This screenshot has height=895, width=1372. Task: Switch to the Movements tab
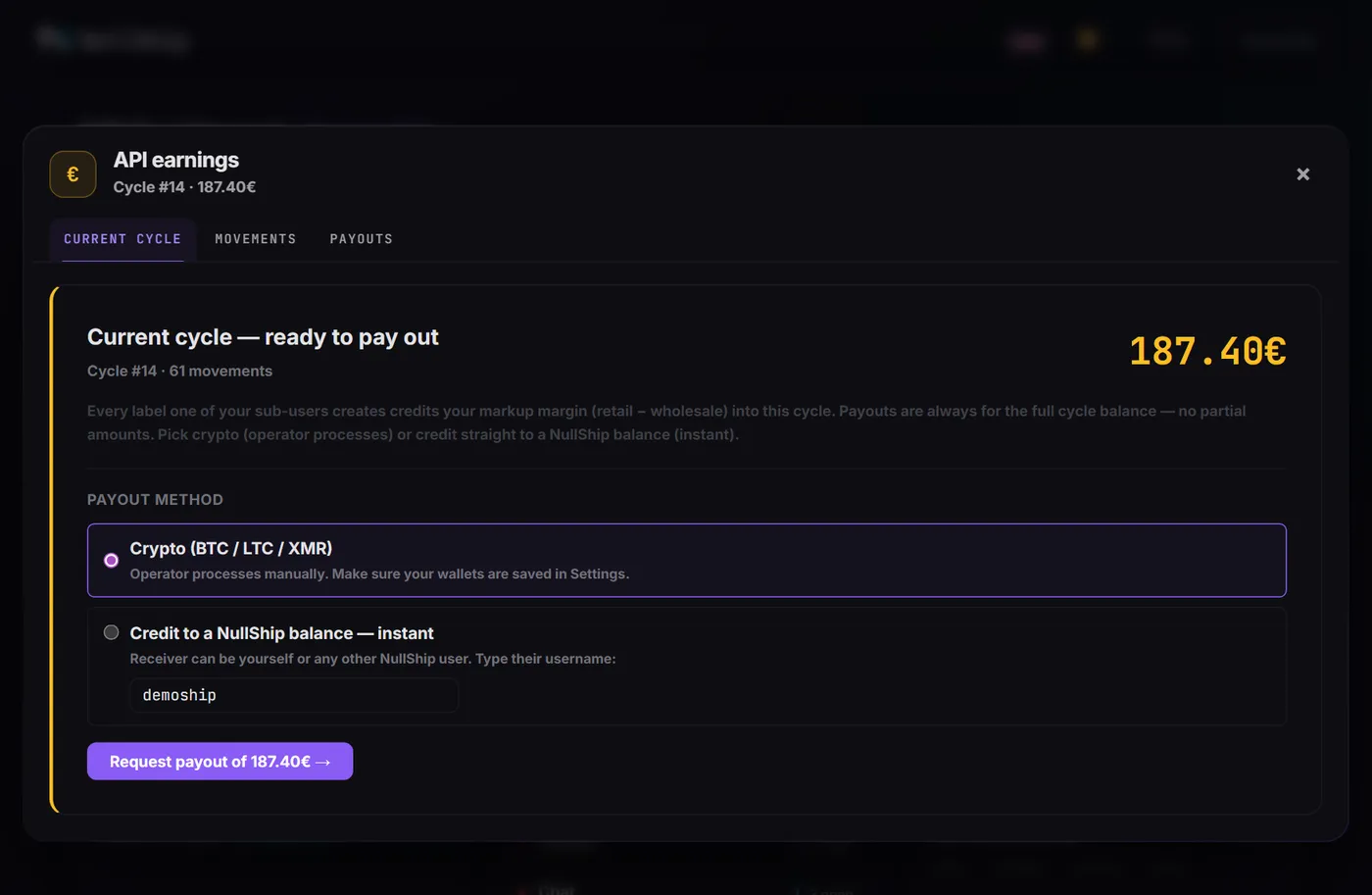pyautogui.click(x=256, y=239)
